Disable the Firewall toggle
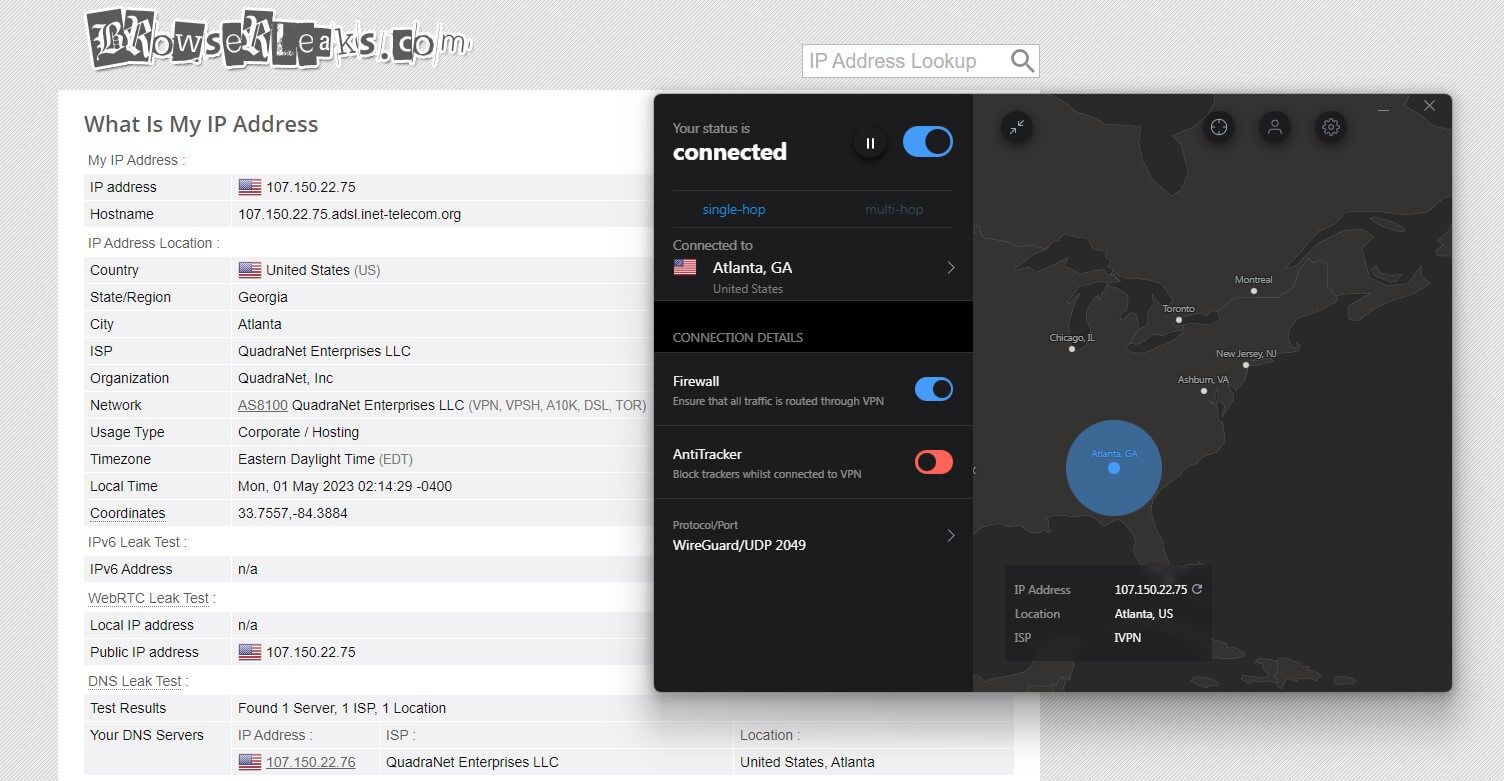Viewport: 1504px width, 781px height. [x=934, y=389]
